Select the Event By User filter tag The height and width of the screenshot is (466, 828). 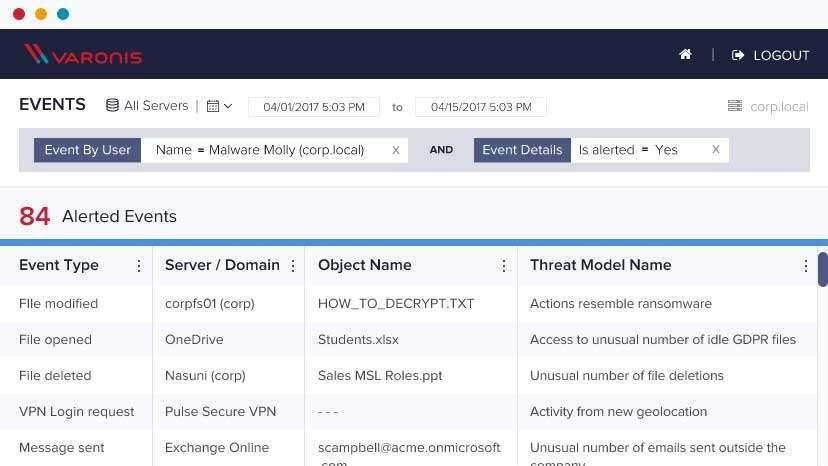[87, 150]
